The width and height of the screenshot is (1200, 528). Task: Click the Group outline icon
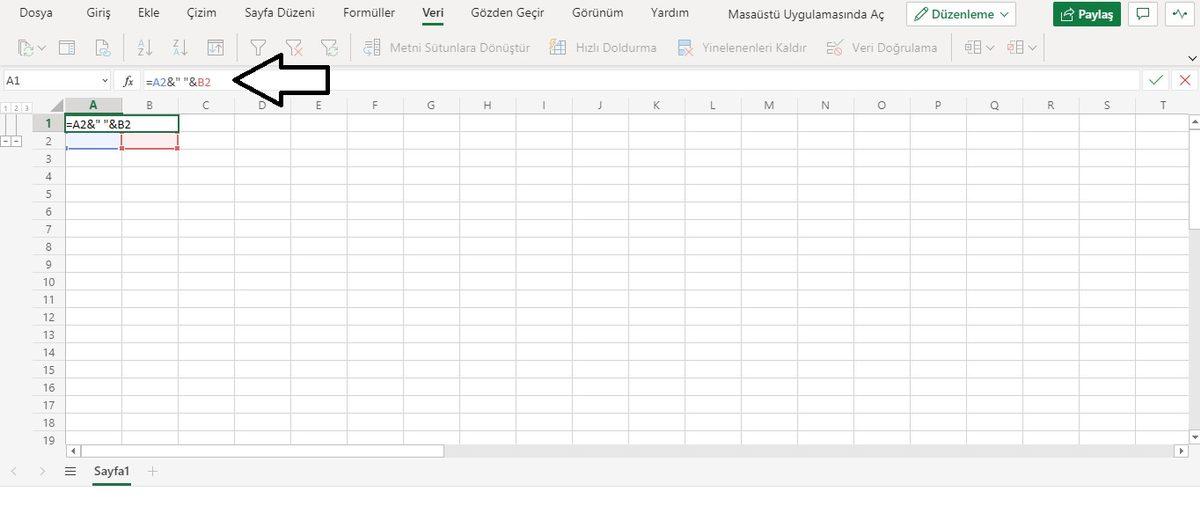pos(972,47)
